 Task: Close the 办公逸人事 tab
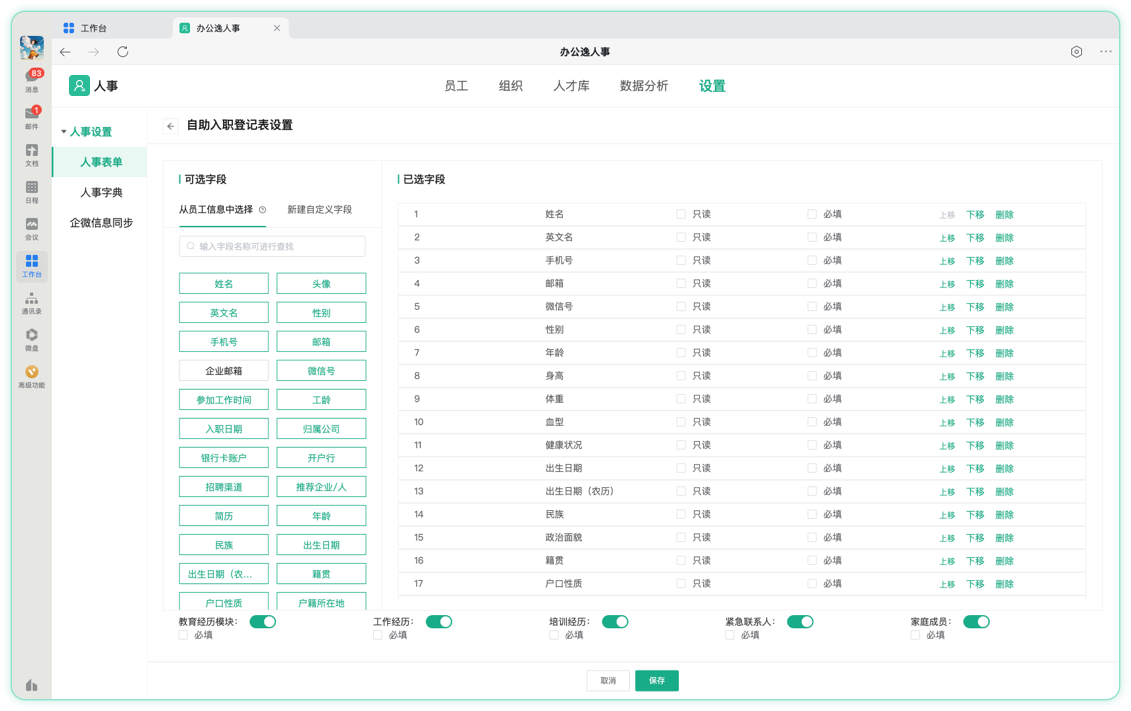pos(277,28)
